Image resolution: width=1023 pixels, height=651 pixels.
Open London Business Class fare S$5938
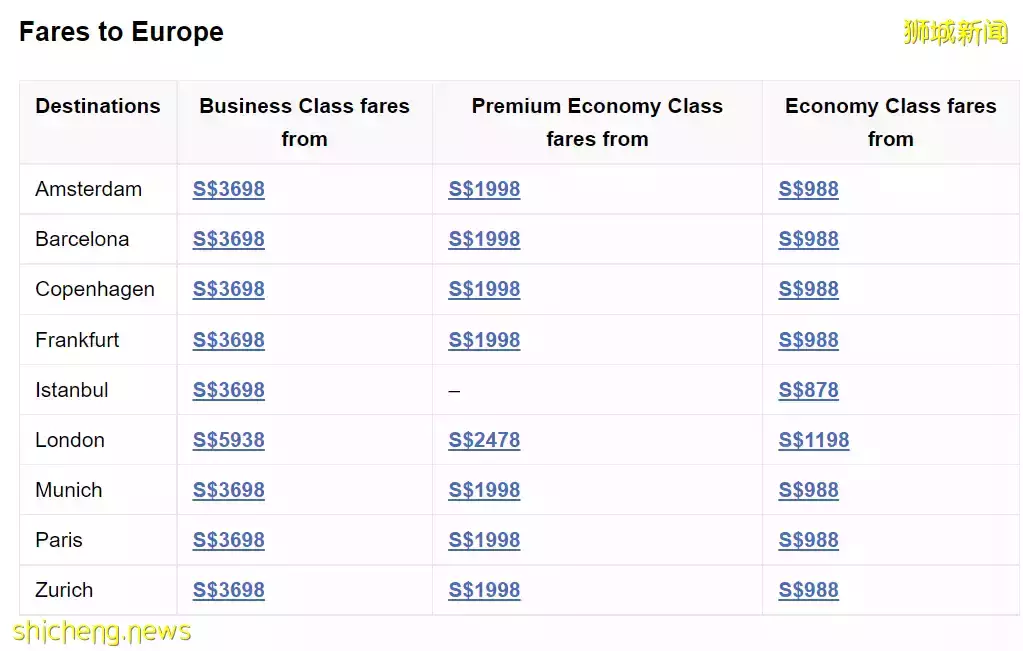(x=228, y=440)
